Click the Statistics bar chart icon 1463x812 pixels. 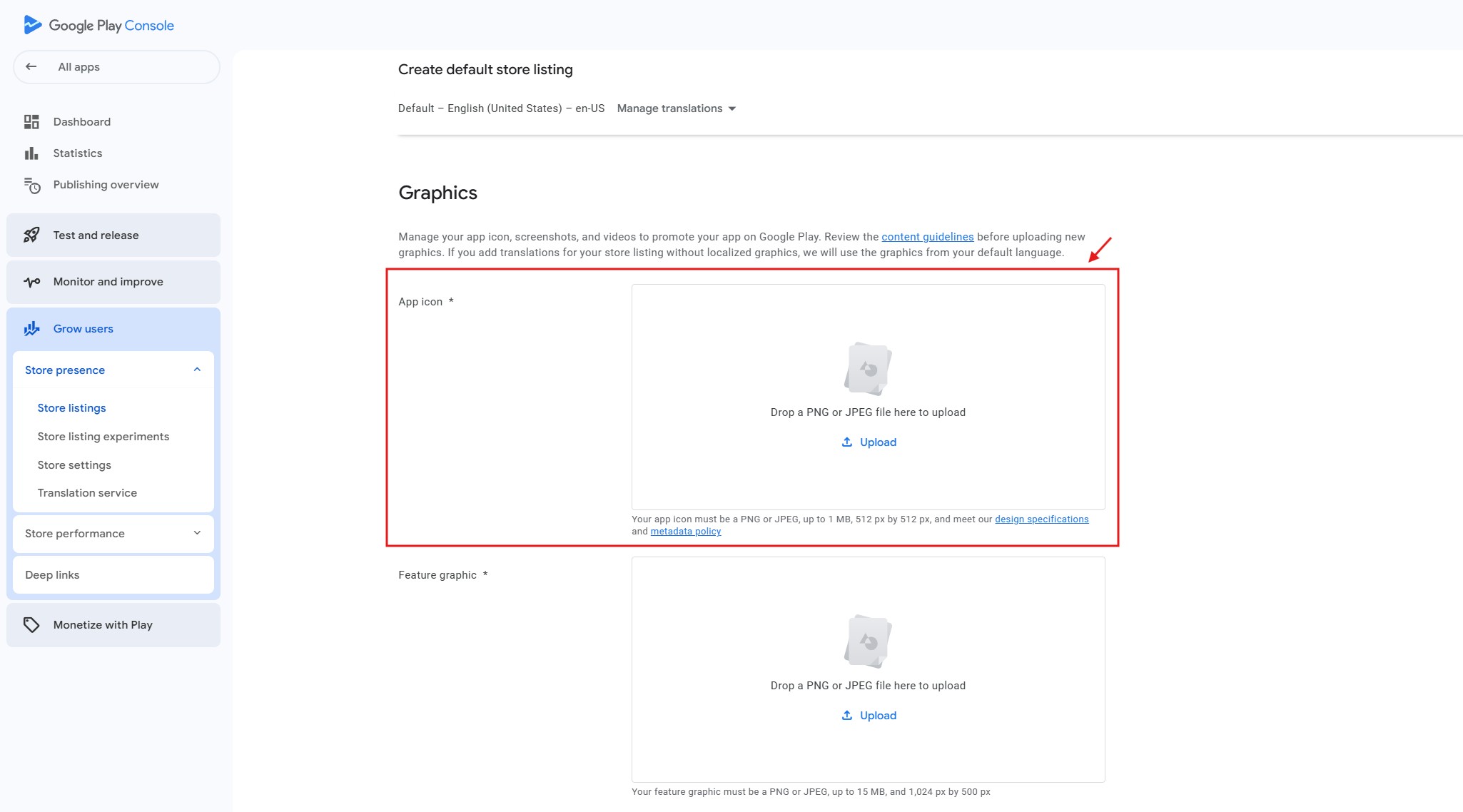pyautogui.click(x=31, y=153)
